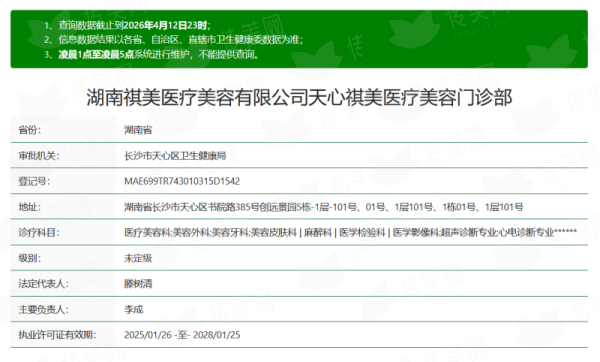The width and height of the screenshot is (600, 362).
Task: Click the clinic name heading 湖南祺美医疗美容有限公司天心祺美医疗美容门诊部
Action: click(299, 98)
